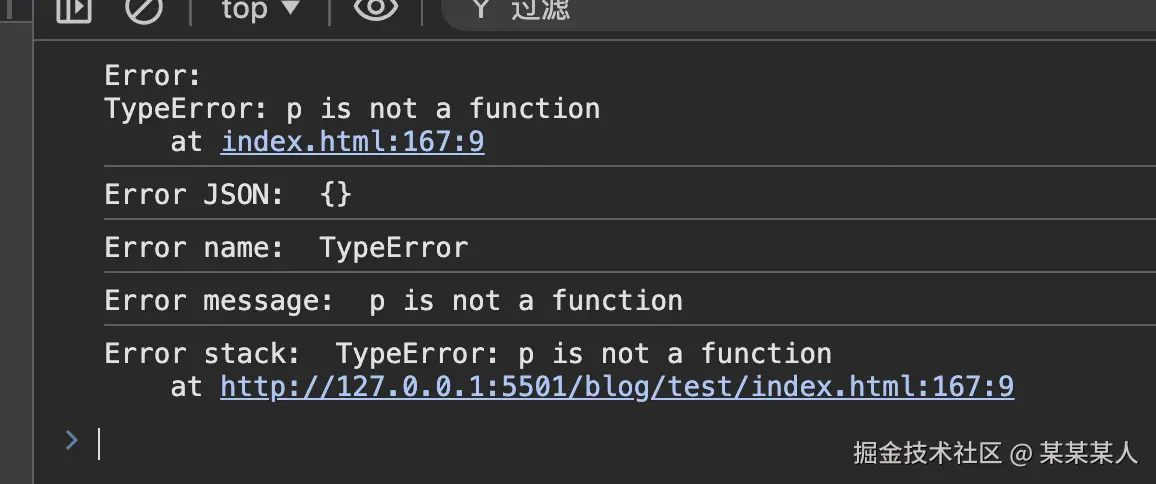Click the 'Error message' log line
This screenshot has width=1156, height=484.
pyautogui.click(x=393, y=300)
